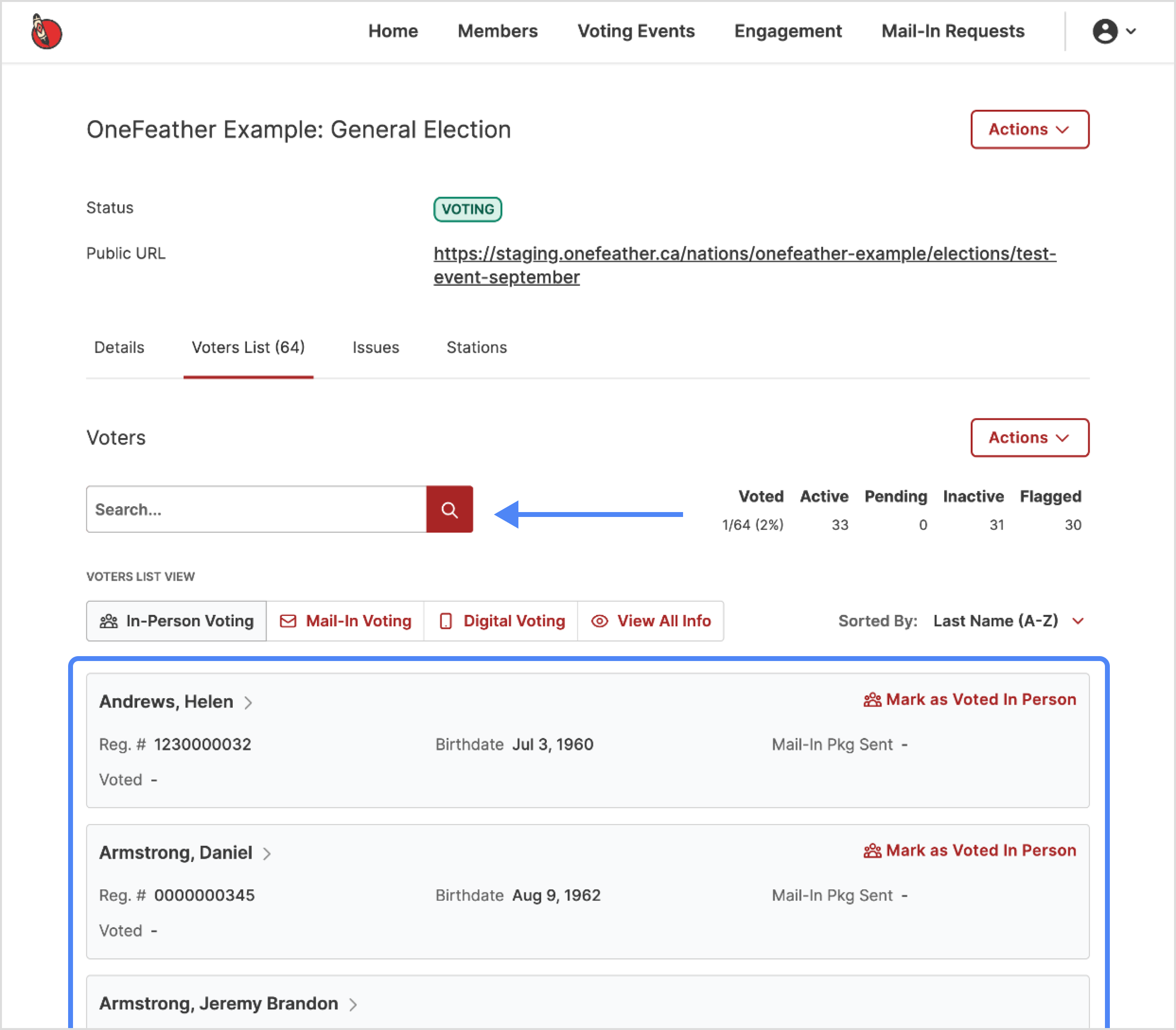Switch to the Issues tab
The width and height of the screenshot is (1176, 1030).
tap(376, 348)
